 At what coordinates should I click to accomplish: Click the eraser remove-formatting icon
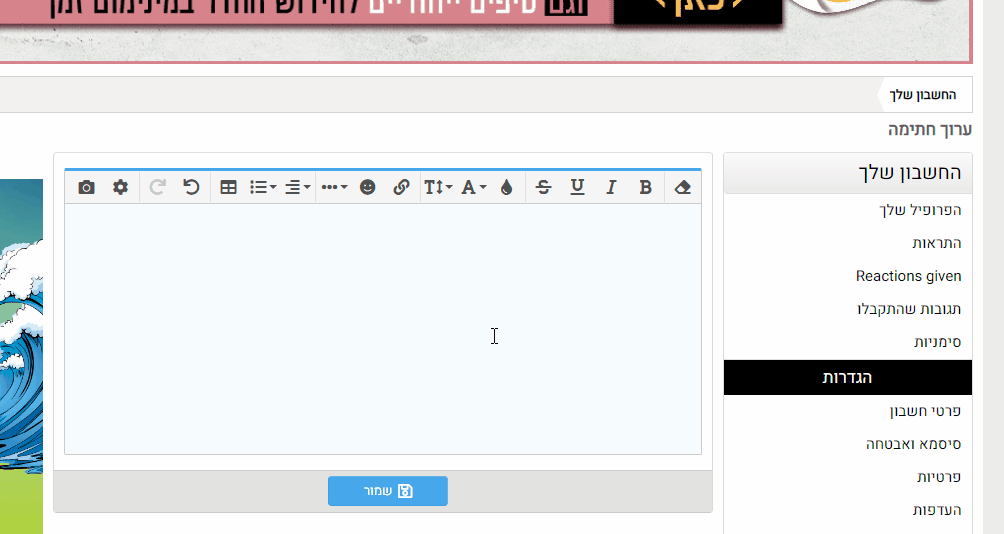[x=683, y=187]
